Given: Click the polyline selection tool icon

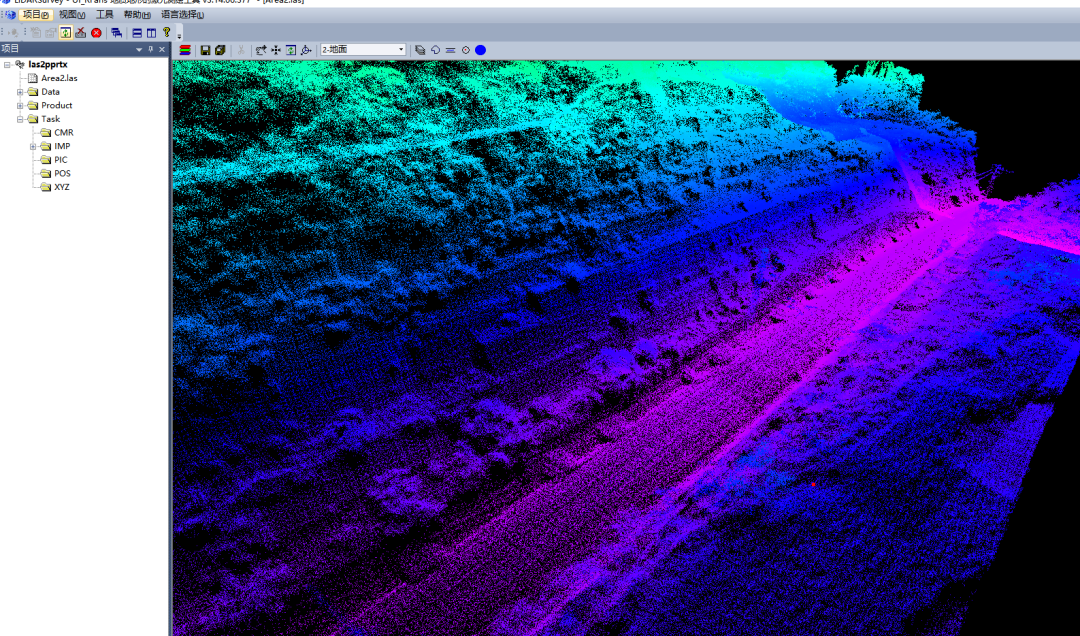Looking at the screenshot, I should [261, 50].
